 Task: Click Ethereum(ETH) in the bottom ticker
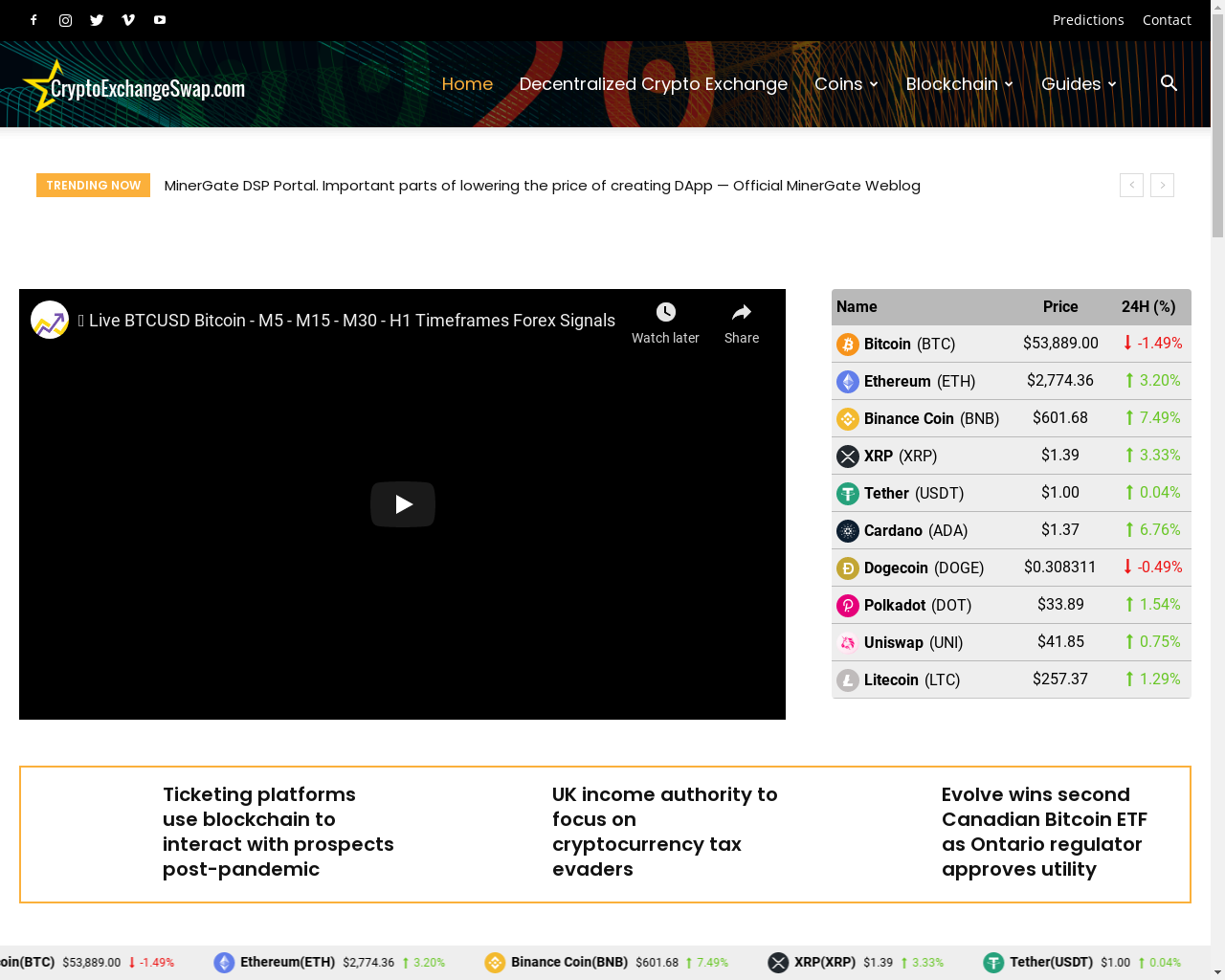[287, 962]
